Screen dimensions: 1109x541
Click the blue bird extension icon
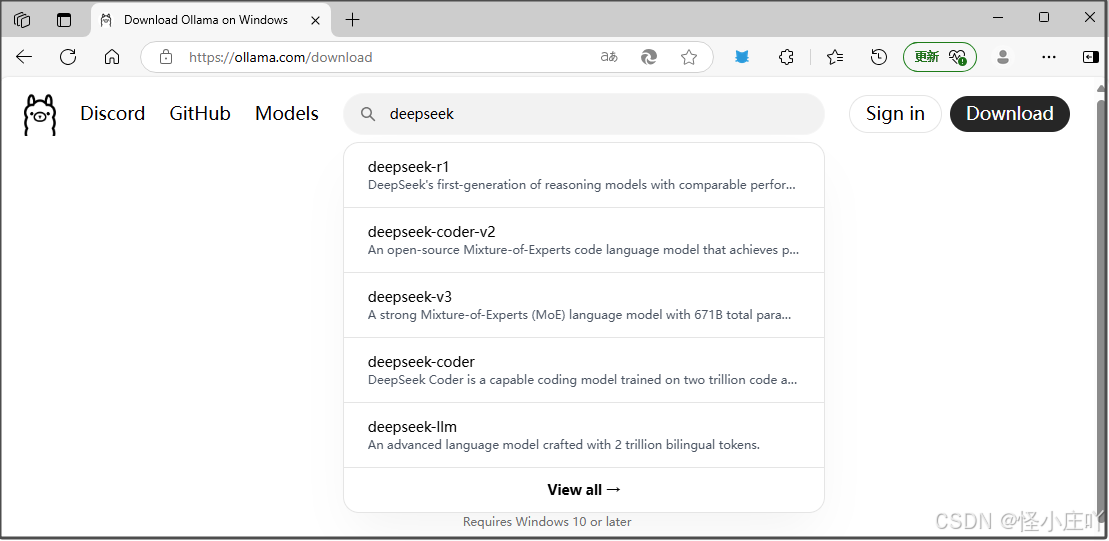[741, 57]
